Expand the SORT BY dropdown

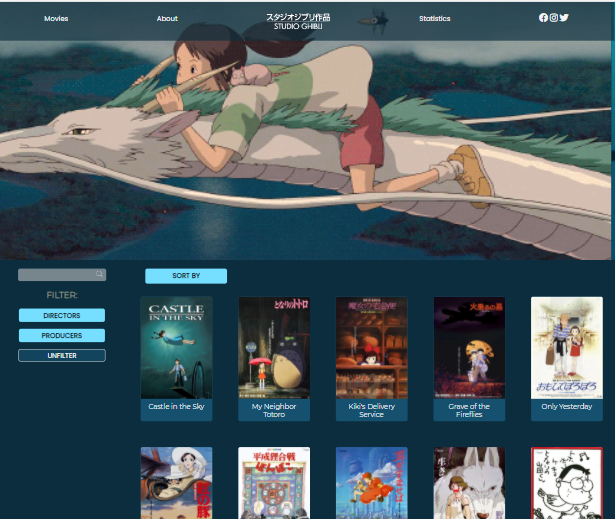(x=186, y=276)
